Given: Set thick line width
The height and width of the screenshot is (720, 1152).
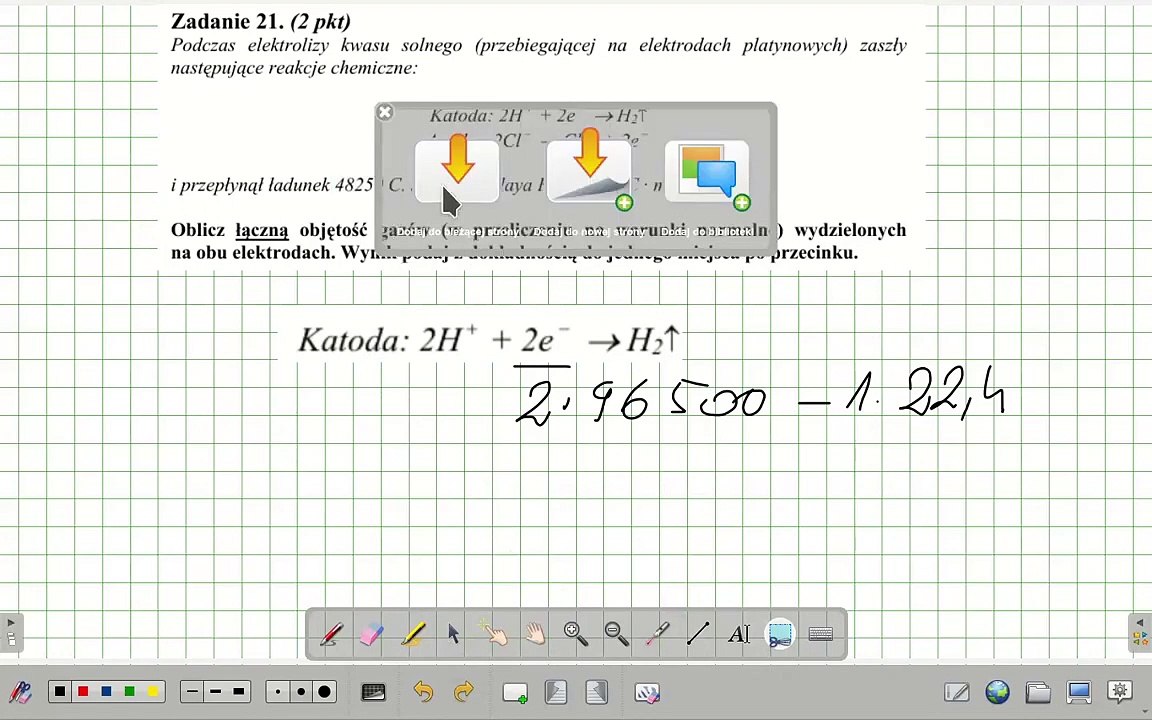Looking at the screenshot, I should click(x=239, y=691).
